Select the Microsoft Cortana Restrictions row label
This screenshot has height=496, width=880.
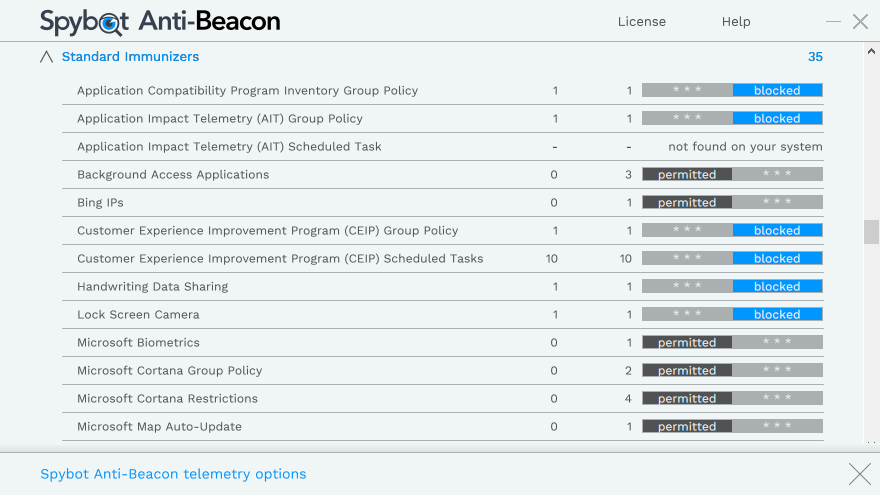click(167, 398)
